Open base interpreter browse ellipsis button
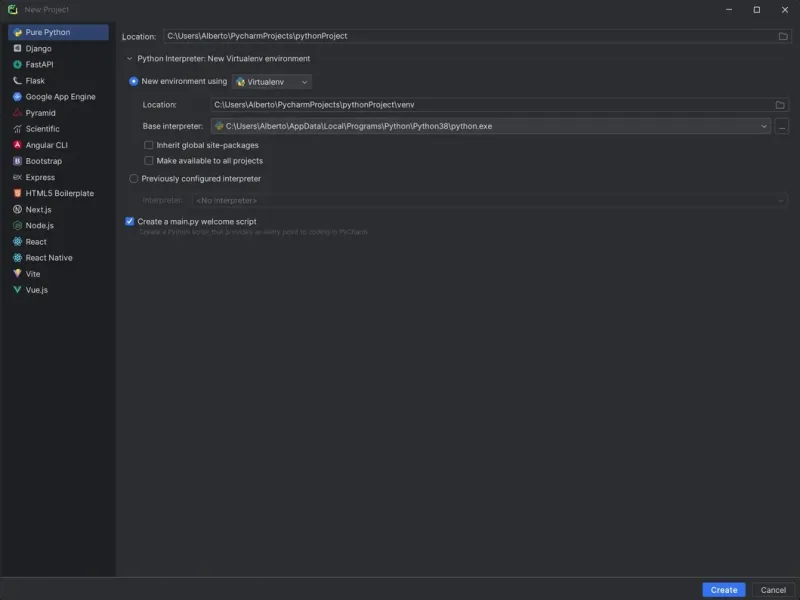Viewport: 800px width, 600px height. 782,127
